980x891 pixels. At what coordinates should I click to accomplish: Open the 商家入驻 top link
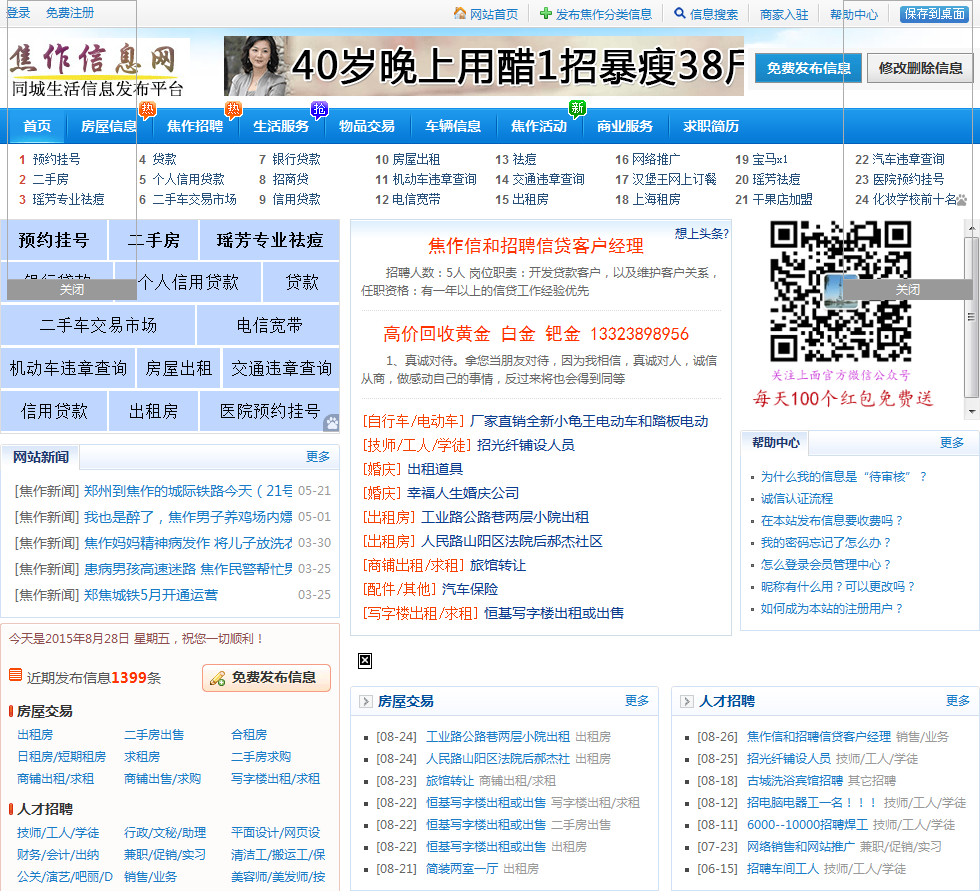tap(784, 14)
